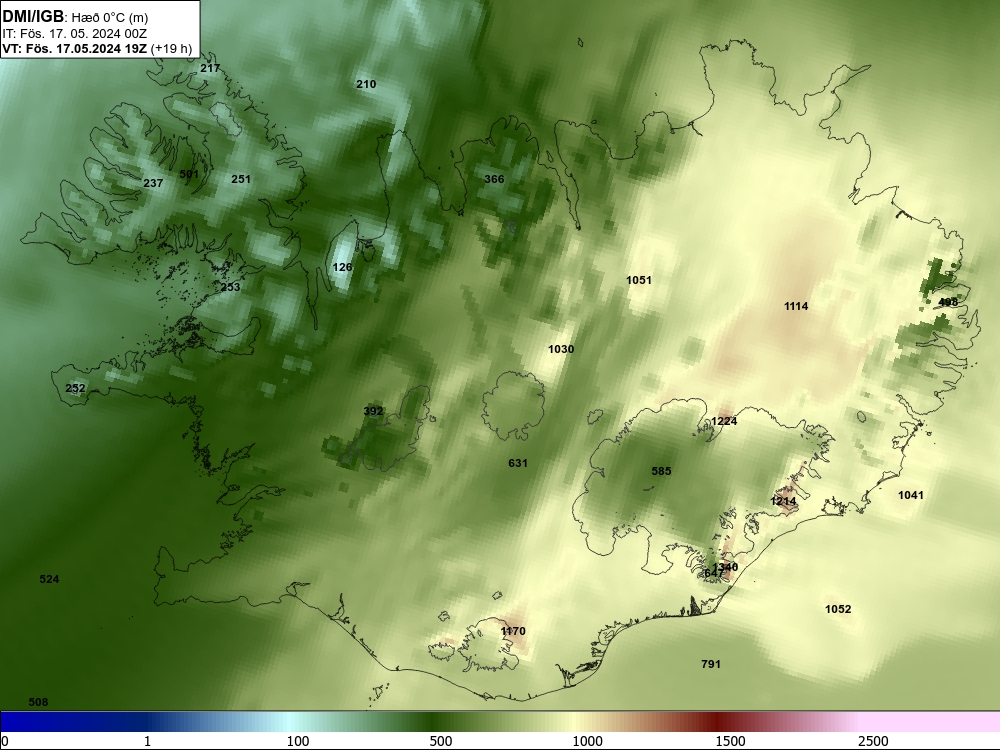Click the map value 251
1000x750 pixels.
coord(241,179)
